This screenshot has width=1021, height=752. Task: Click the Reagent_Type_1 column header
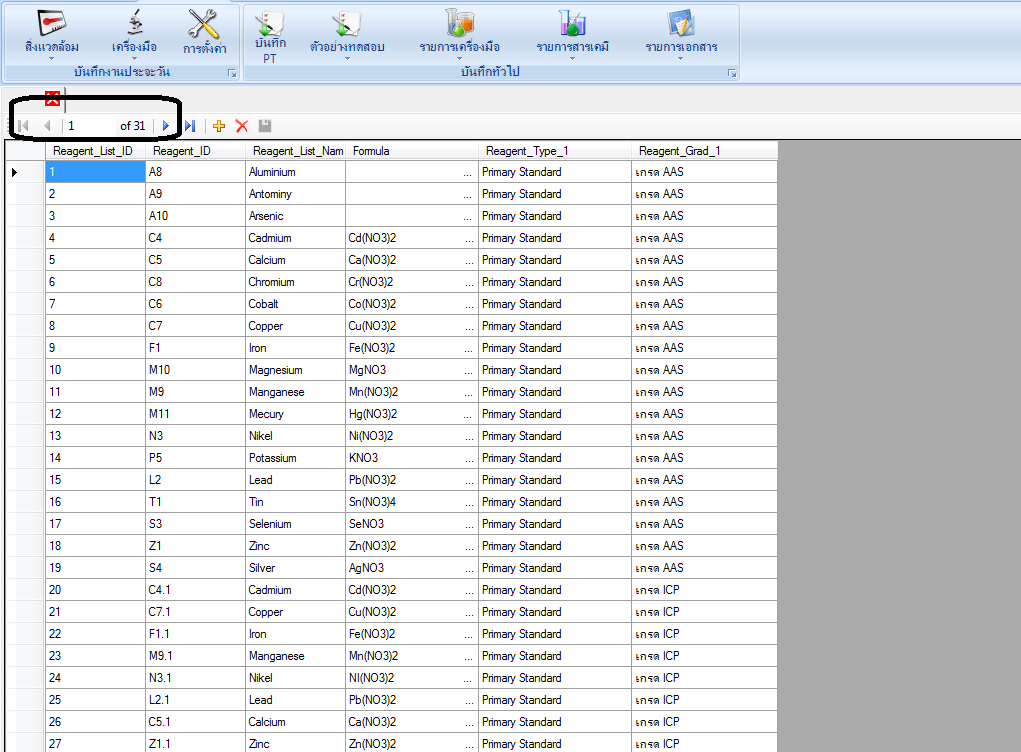click(x=555, y=151)
